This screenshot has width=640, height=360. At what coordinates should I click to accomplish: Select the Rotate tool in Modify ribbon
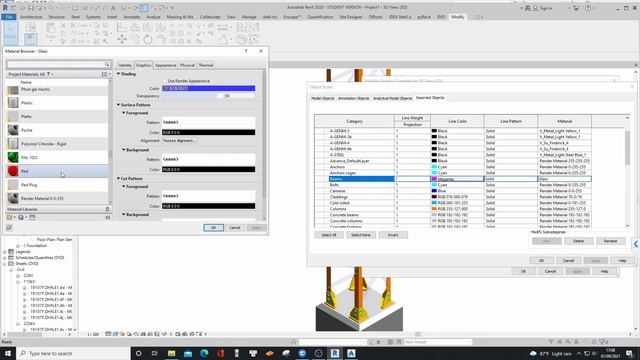coord(148,39)
